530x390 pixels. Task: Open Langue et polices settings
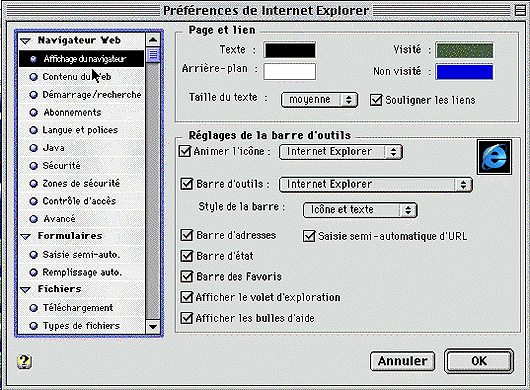[81, 130]
